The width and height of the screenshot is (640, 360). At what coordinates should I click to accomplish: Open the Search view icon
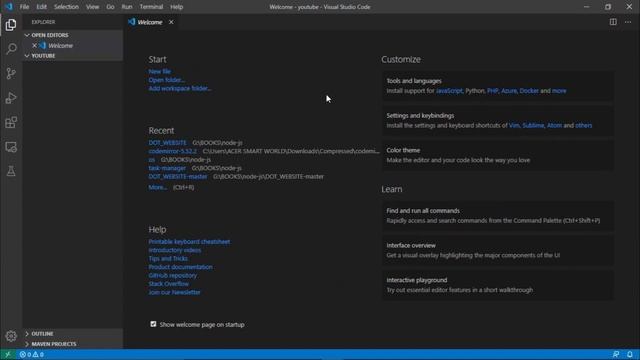[11, 49]
